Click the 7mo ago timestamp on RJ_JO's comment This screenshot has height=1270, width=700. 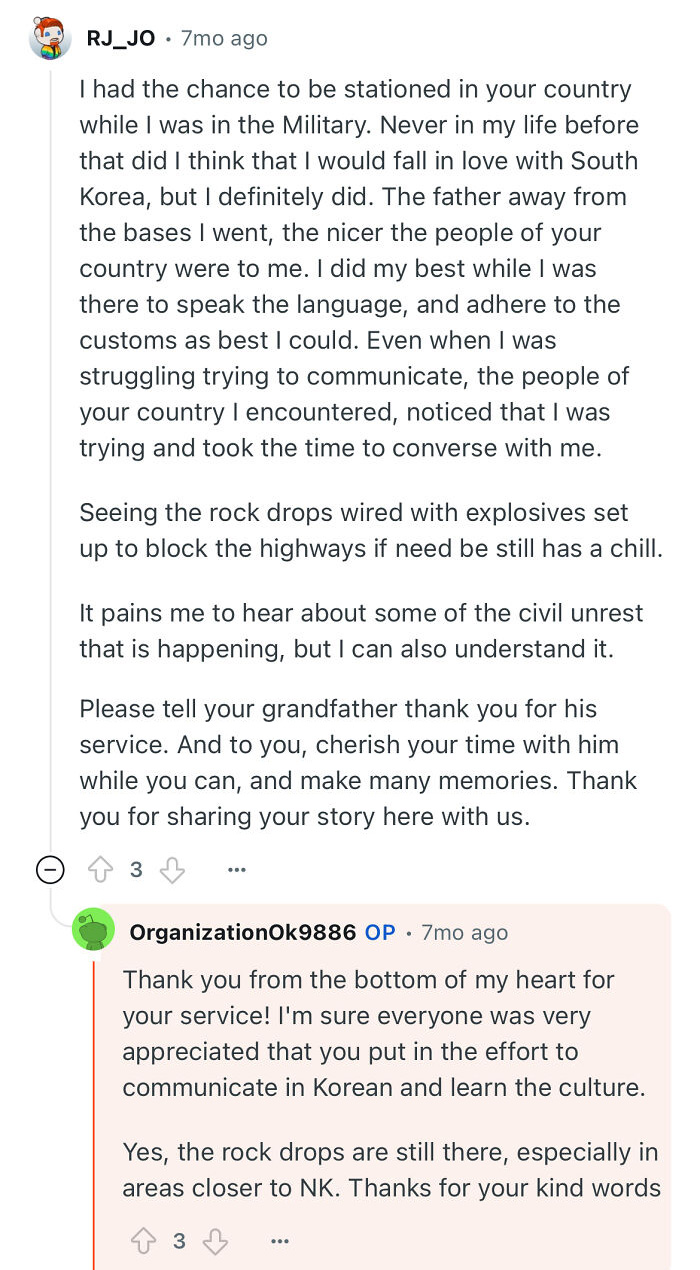[x=223, y=38]
